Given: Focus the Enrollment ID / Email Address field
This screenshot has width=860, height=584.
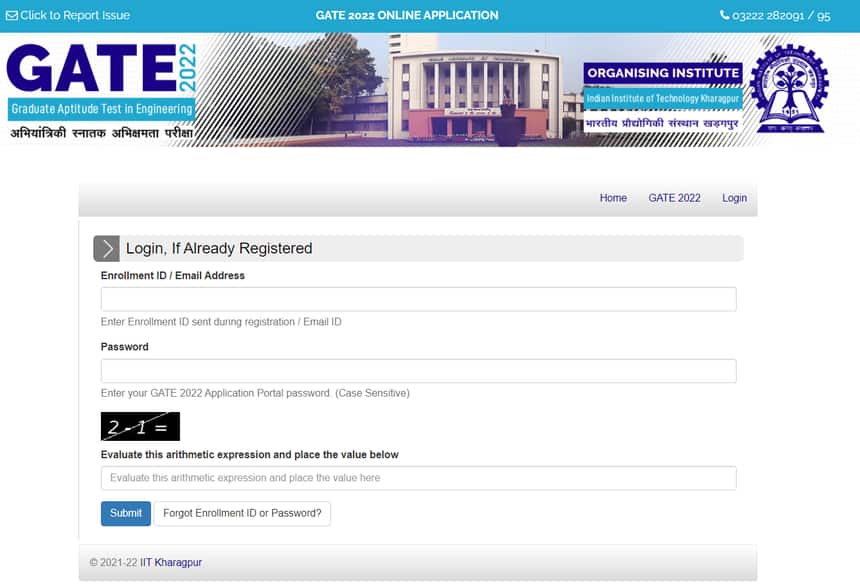Looking at the screenshot, I should click(418, 299).
